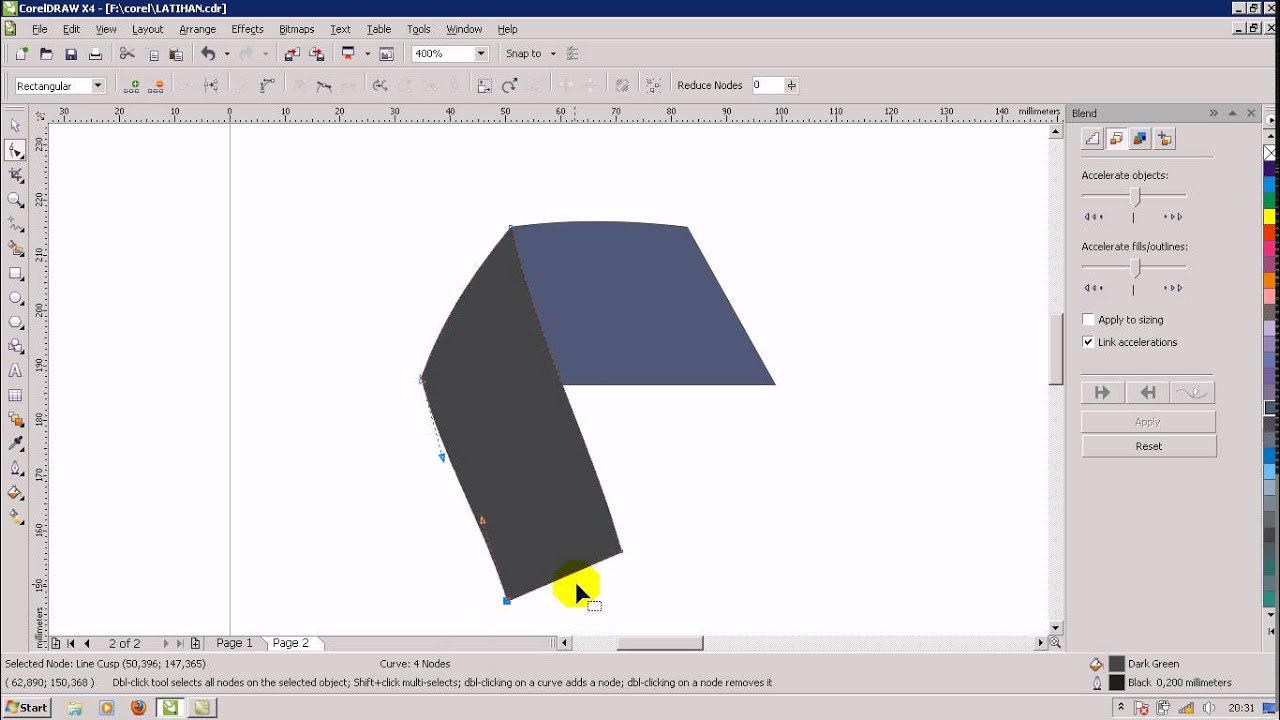Image resolution: width=1280 pixels, height=720 pixels.
Task: Switch to Page 2 tab
Action: [x=291, y=643]
